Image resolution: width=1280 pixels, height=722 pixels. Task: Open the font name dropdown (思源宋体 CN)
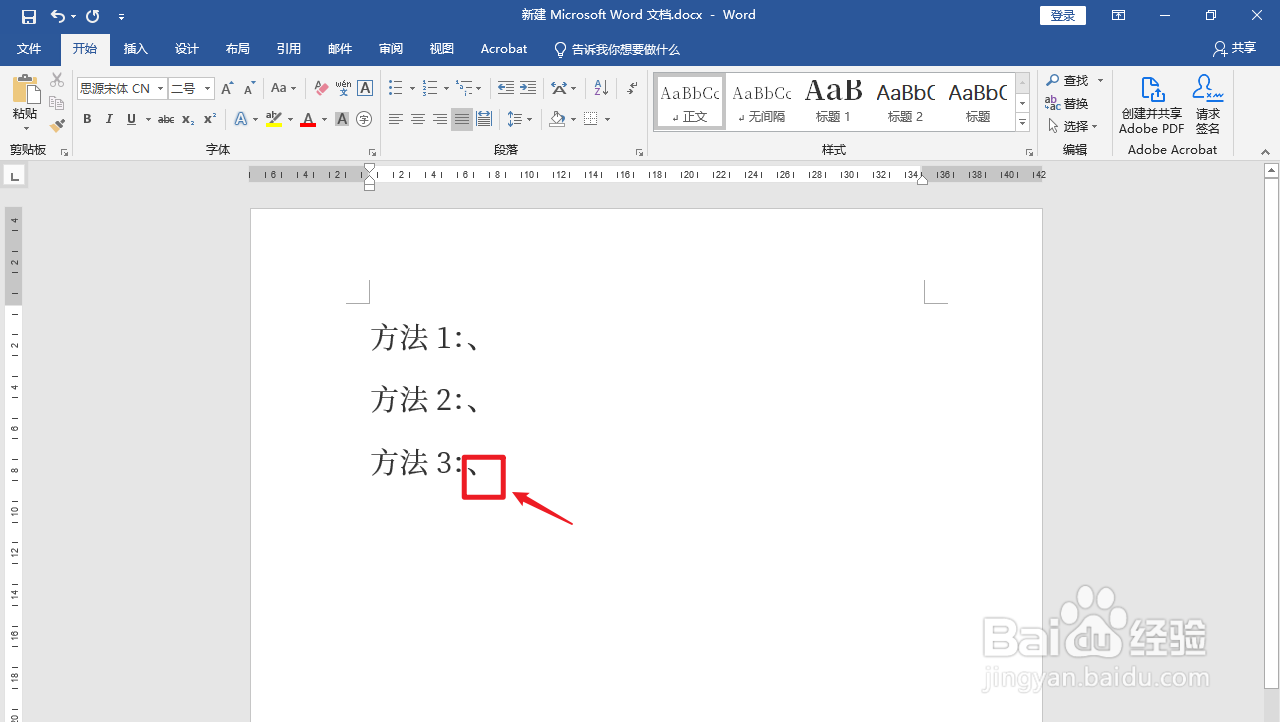pyautogui.click(x=160, y=89)
